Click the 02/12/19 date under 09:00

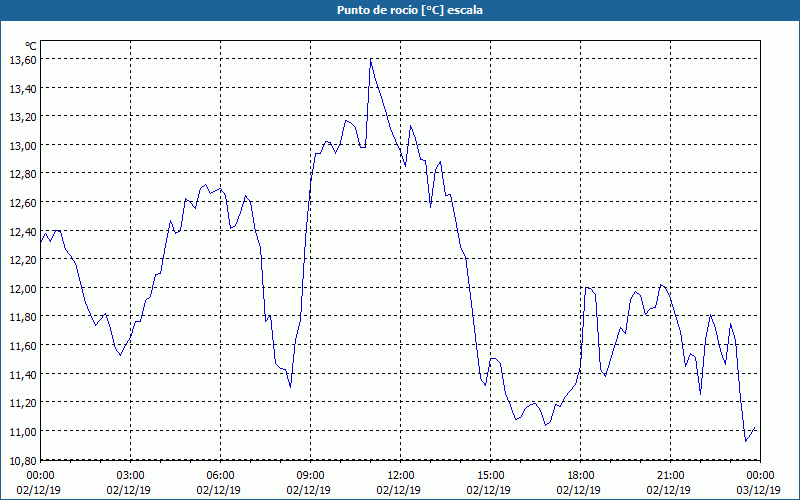(x=308, y=490)
